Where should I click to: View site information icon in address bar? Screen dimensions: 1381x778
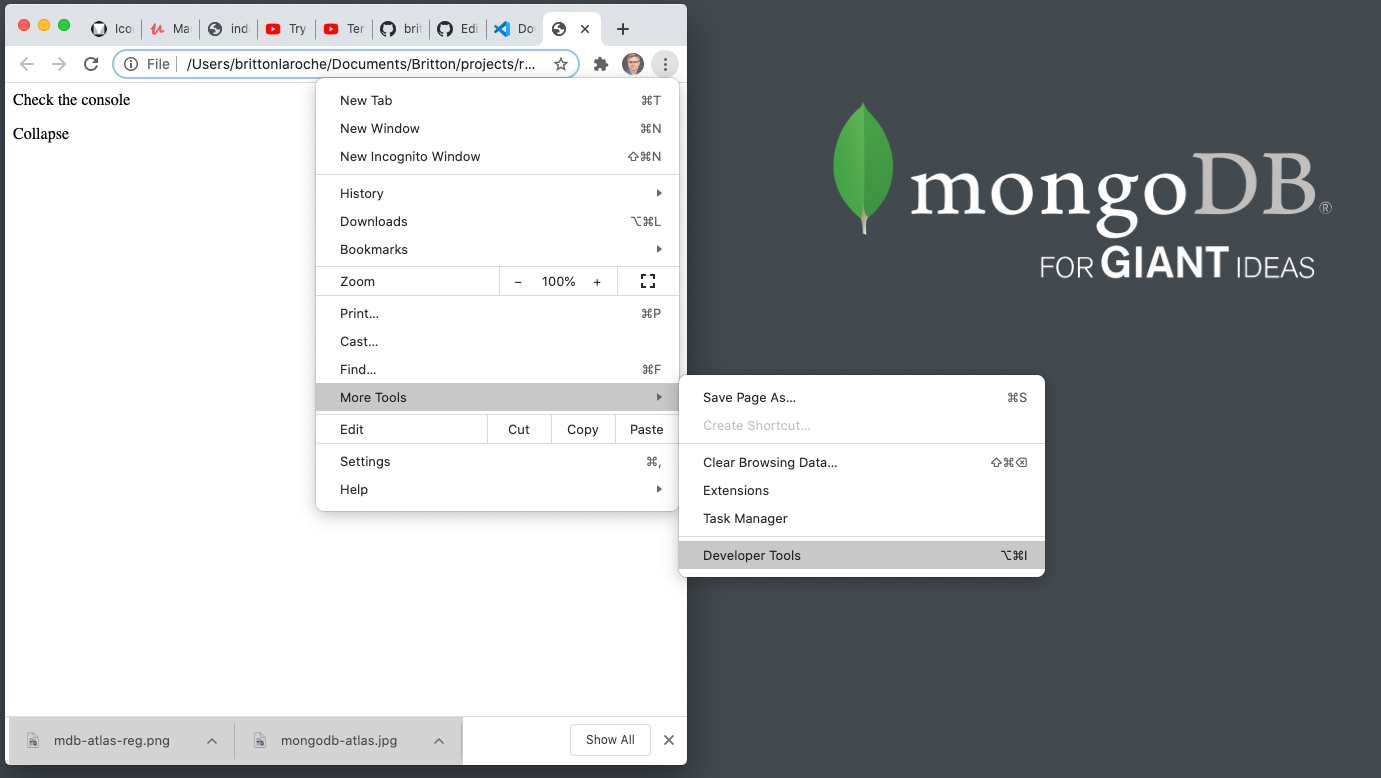tap(131, 64)
